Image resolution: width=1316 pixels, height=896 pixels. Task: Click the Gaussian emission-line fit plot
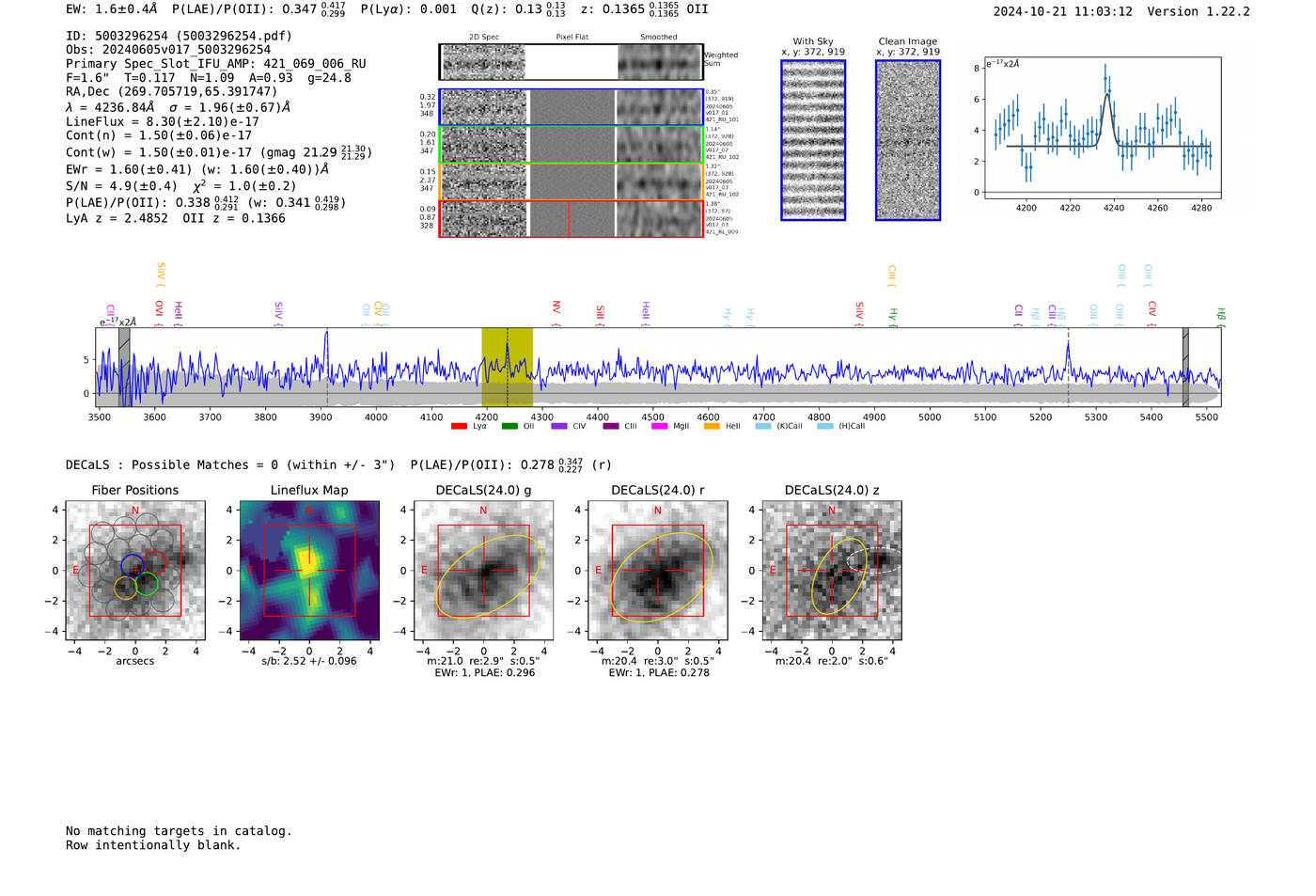(1102, 128)
